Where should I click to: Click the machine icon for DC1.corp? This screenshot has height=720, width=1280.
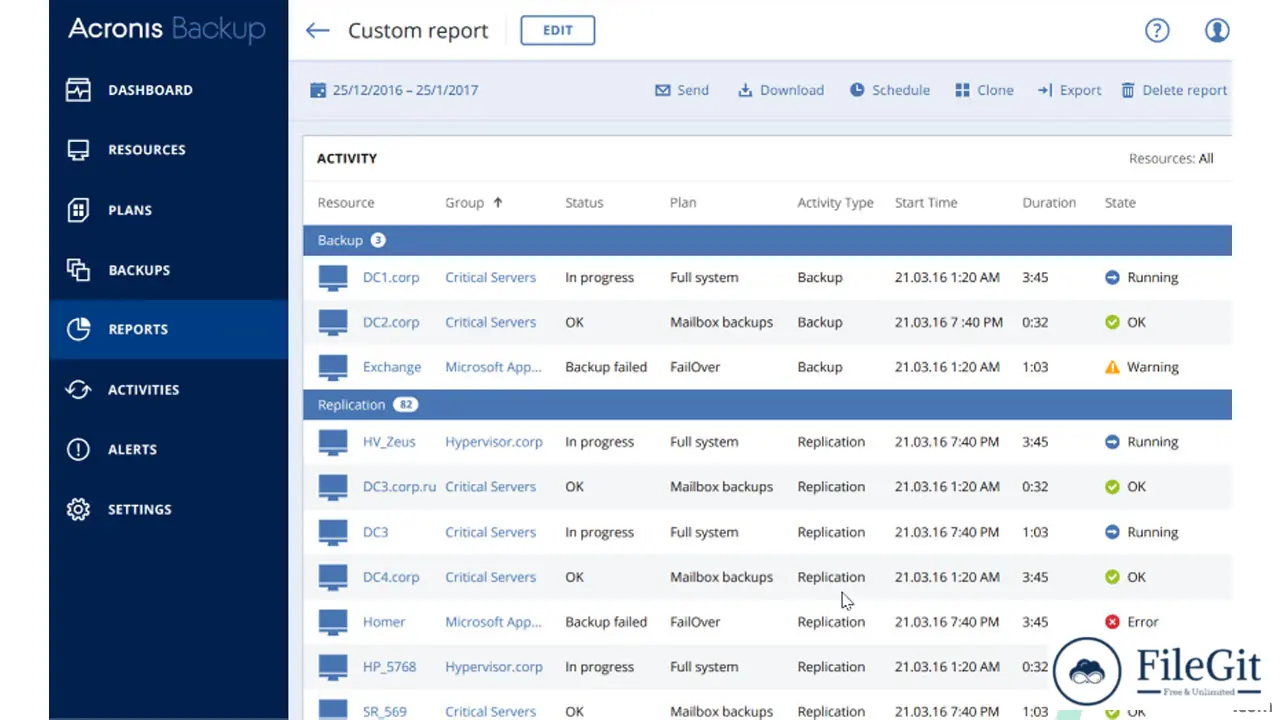coord(333,278)
